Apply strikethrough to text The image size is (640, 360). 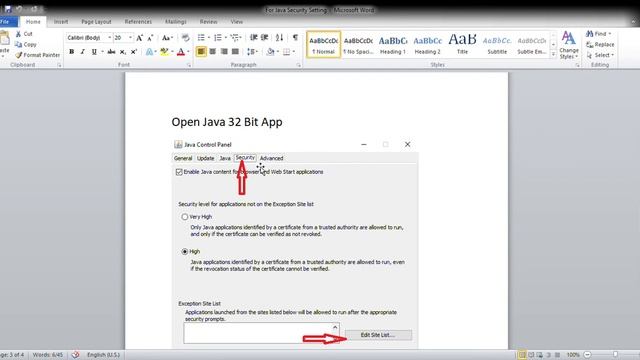coord(111,52)
